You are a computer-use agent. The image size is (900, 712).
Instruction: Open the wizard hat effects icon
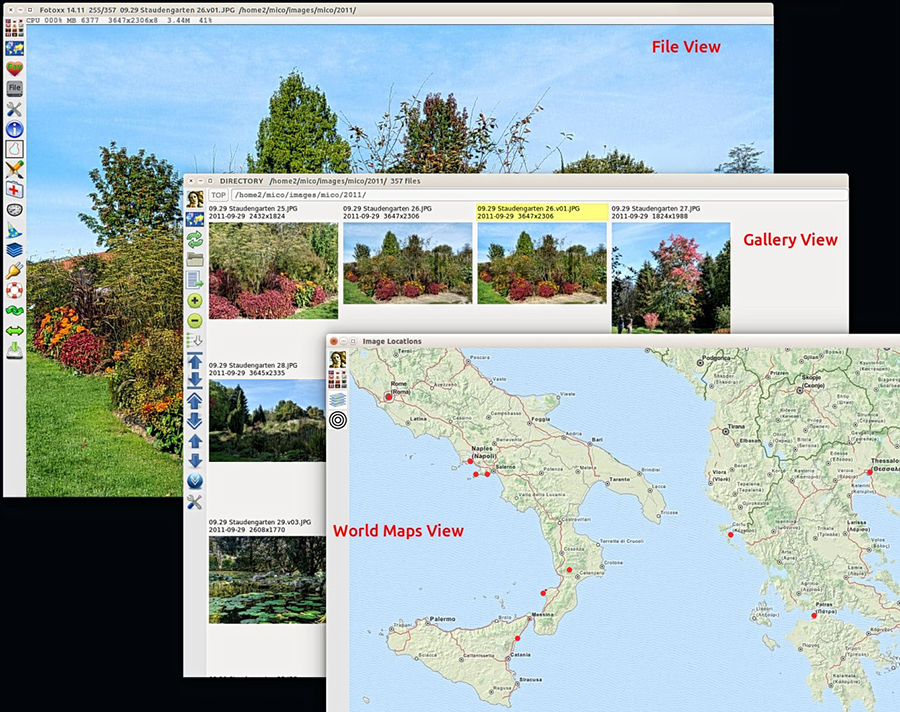pyautogui.click(x=14, y=230)
